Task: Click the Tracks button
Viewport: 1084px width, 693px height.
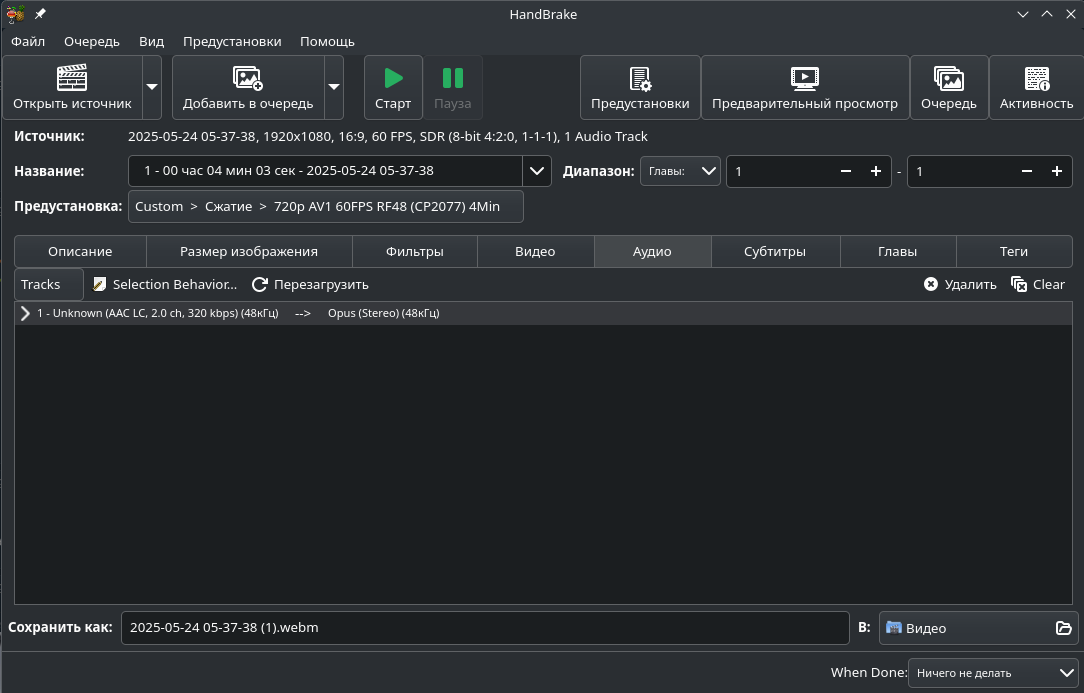Action: point(48,284)
